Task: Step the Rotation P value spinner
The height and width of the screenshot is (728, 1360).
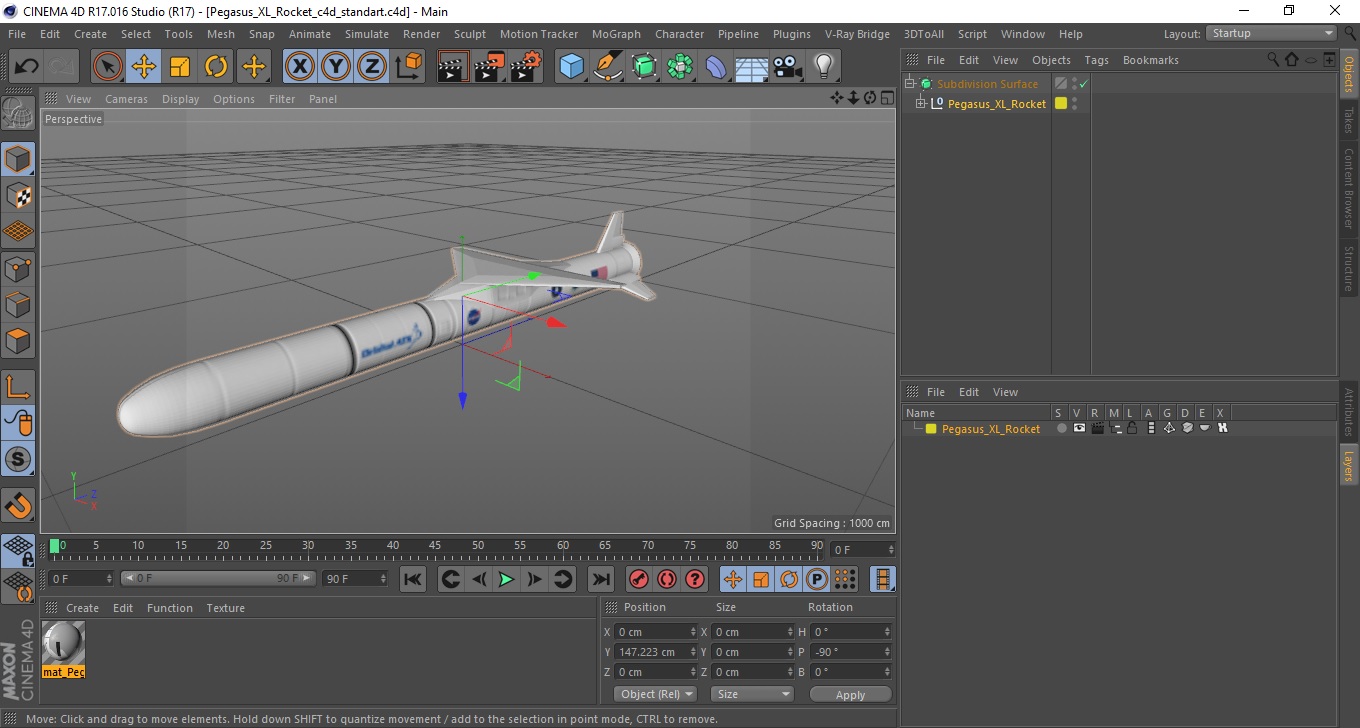Action: tap(887, 652)
